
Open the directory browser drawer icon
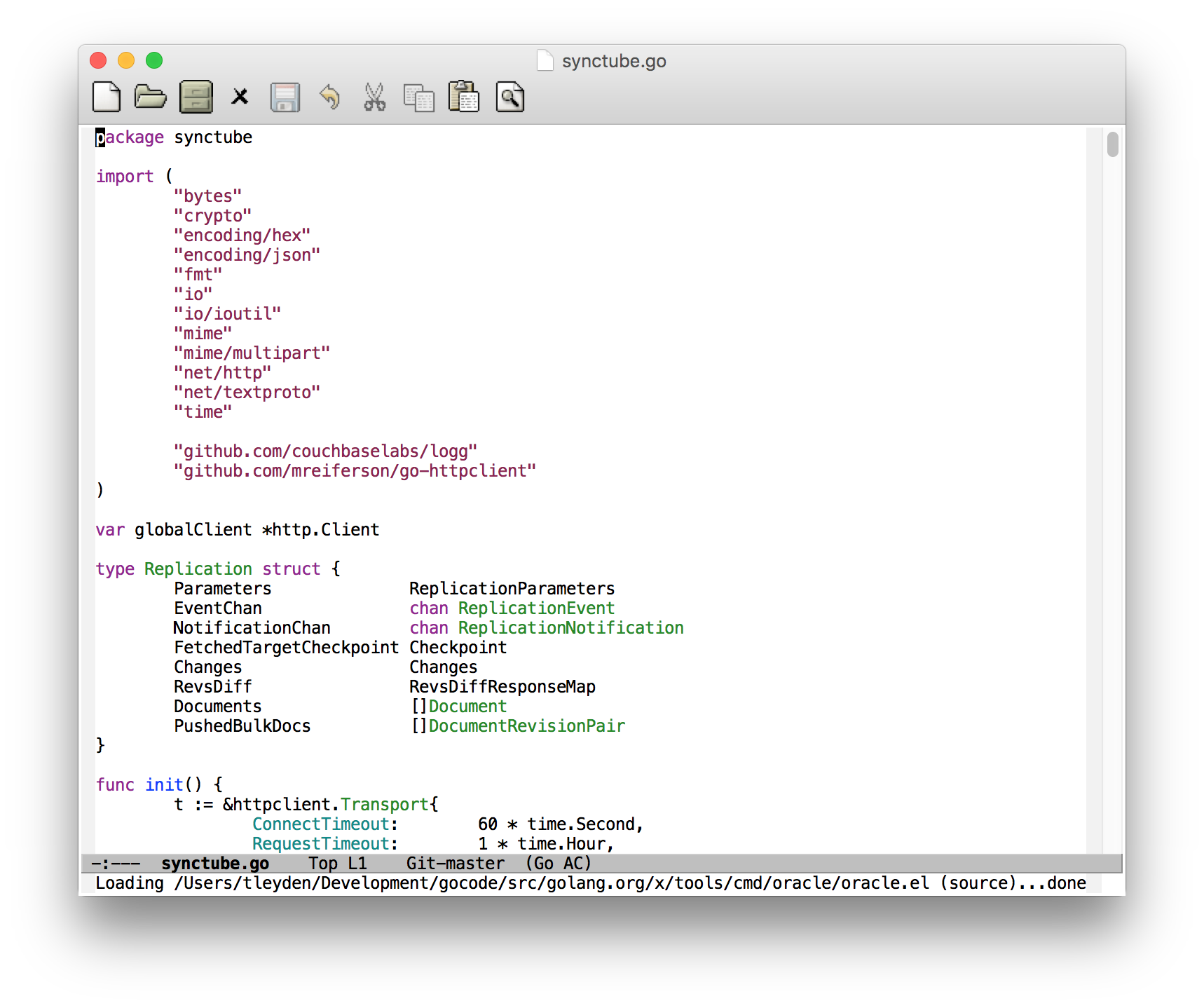[196, 97]
